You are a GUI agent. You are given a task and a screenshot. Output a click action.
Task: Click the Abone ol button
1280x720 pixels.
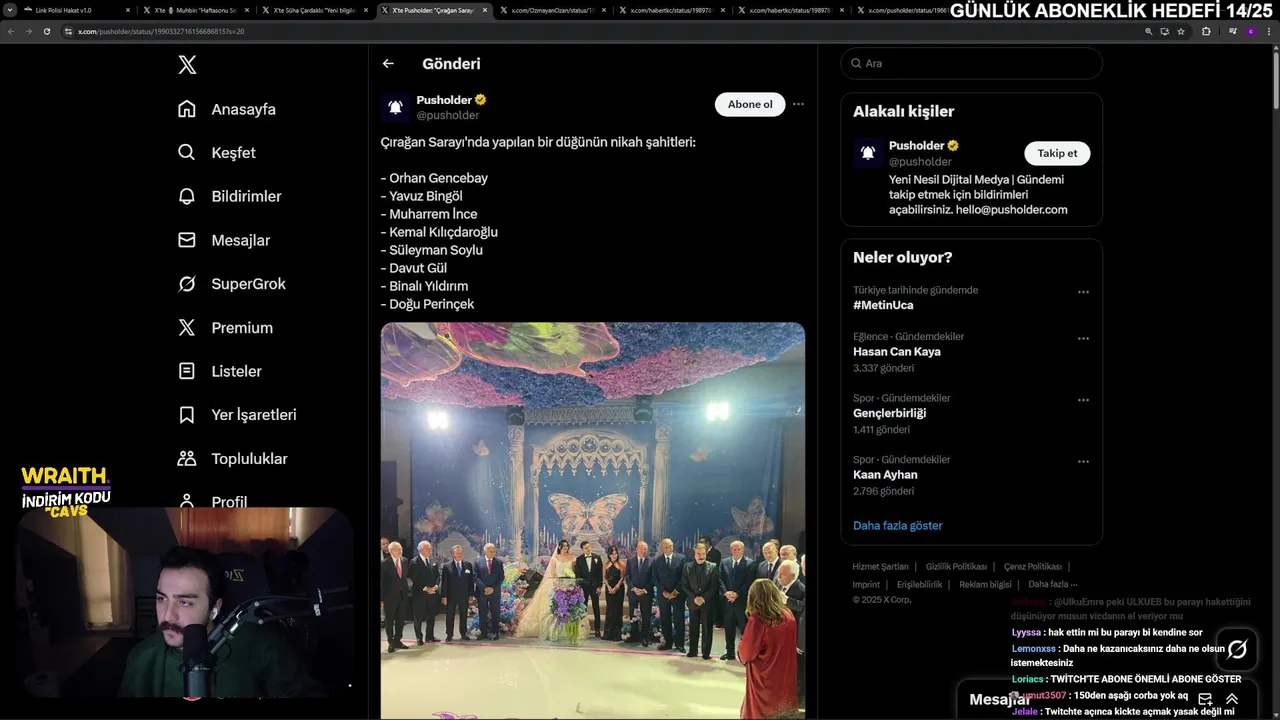[749, 104]
